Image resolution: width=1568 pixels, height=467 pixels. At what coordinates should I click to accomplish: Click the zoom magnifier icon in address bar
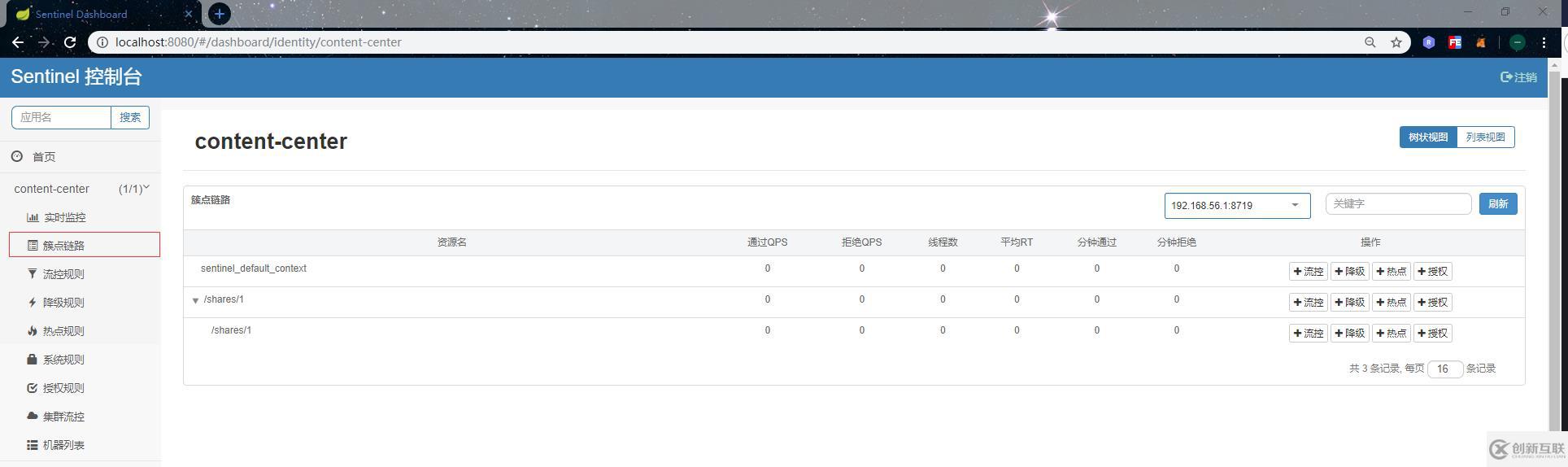1370,42
